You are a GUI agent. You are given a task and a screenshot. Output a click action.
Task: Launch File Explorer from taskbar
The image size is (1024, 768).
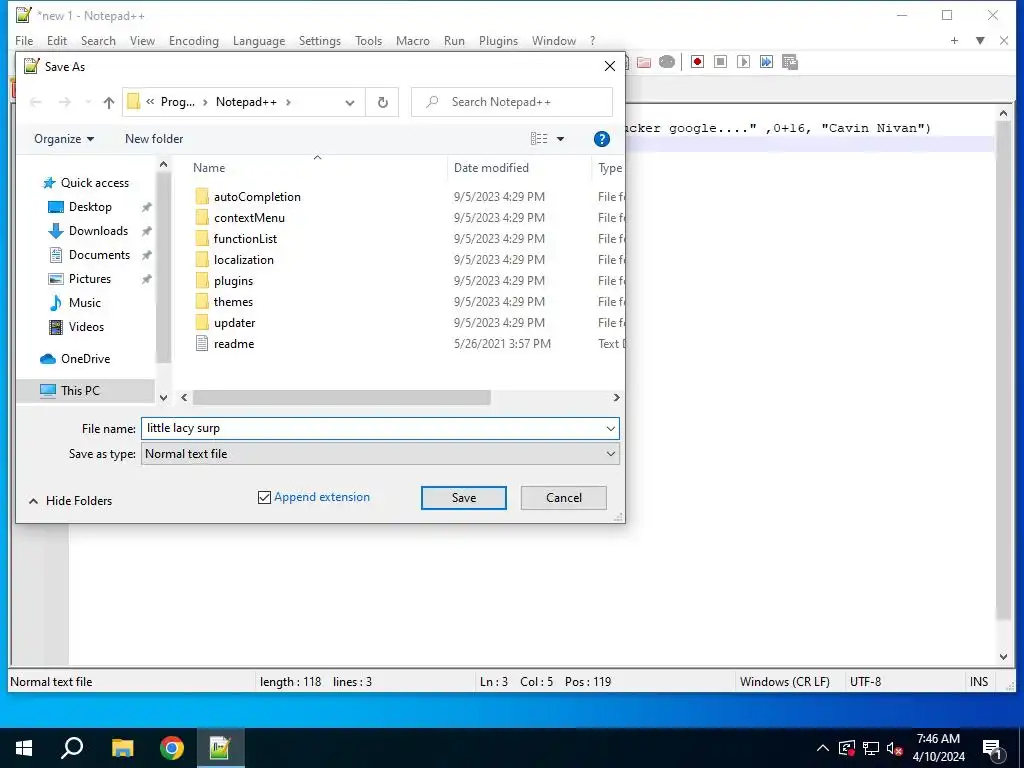pos(122,748)
